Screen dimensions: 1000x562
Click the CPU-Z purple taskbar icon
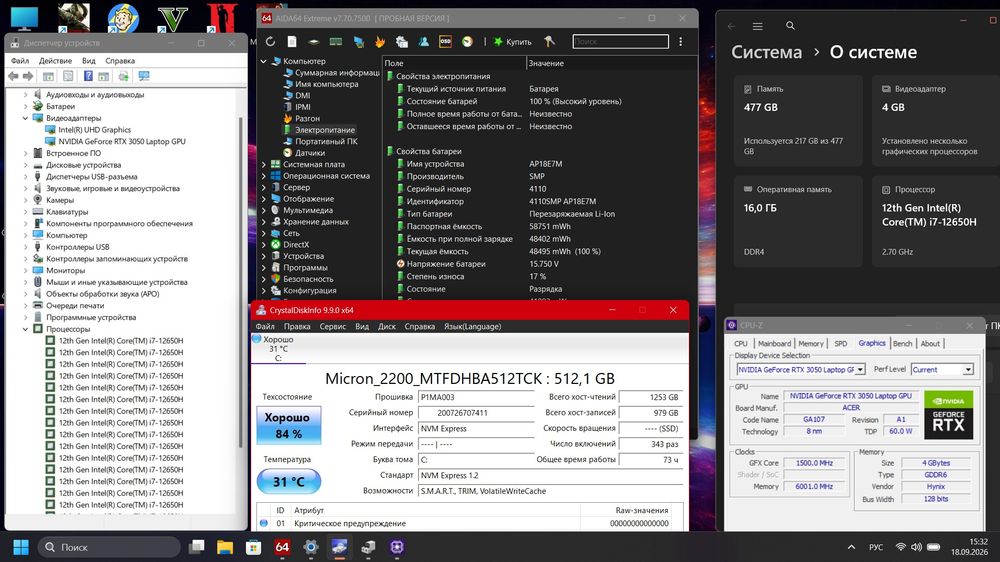tap(397, 547)
